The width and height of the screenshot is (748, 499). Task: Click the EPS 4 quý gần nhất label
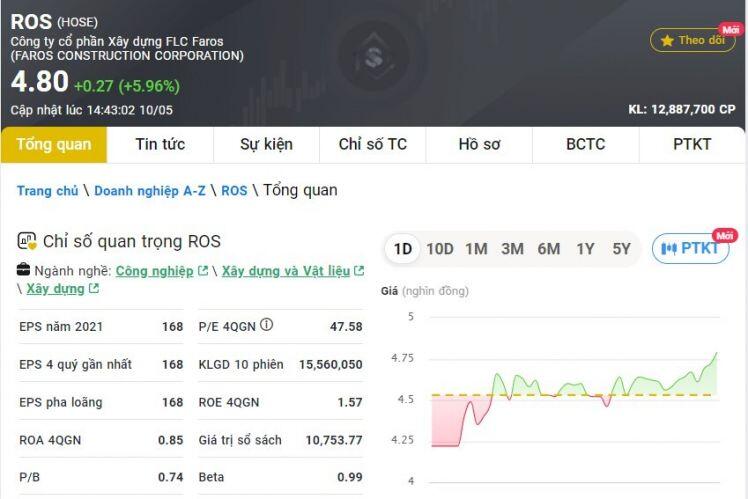[x=75, y=364]
